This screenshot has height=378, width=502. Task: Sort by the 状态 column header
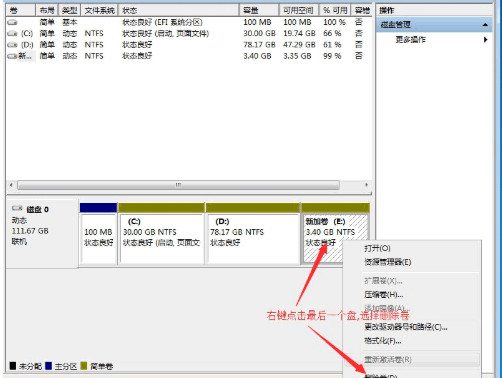(x=179, y=11)
